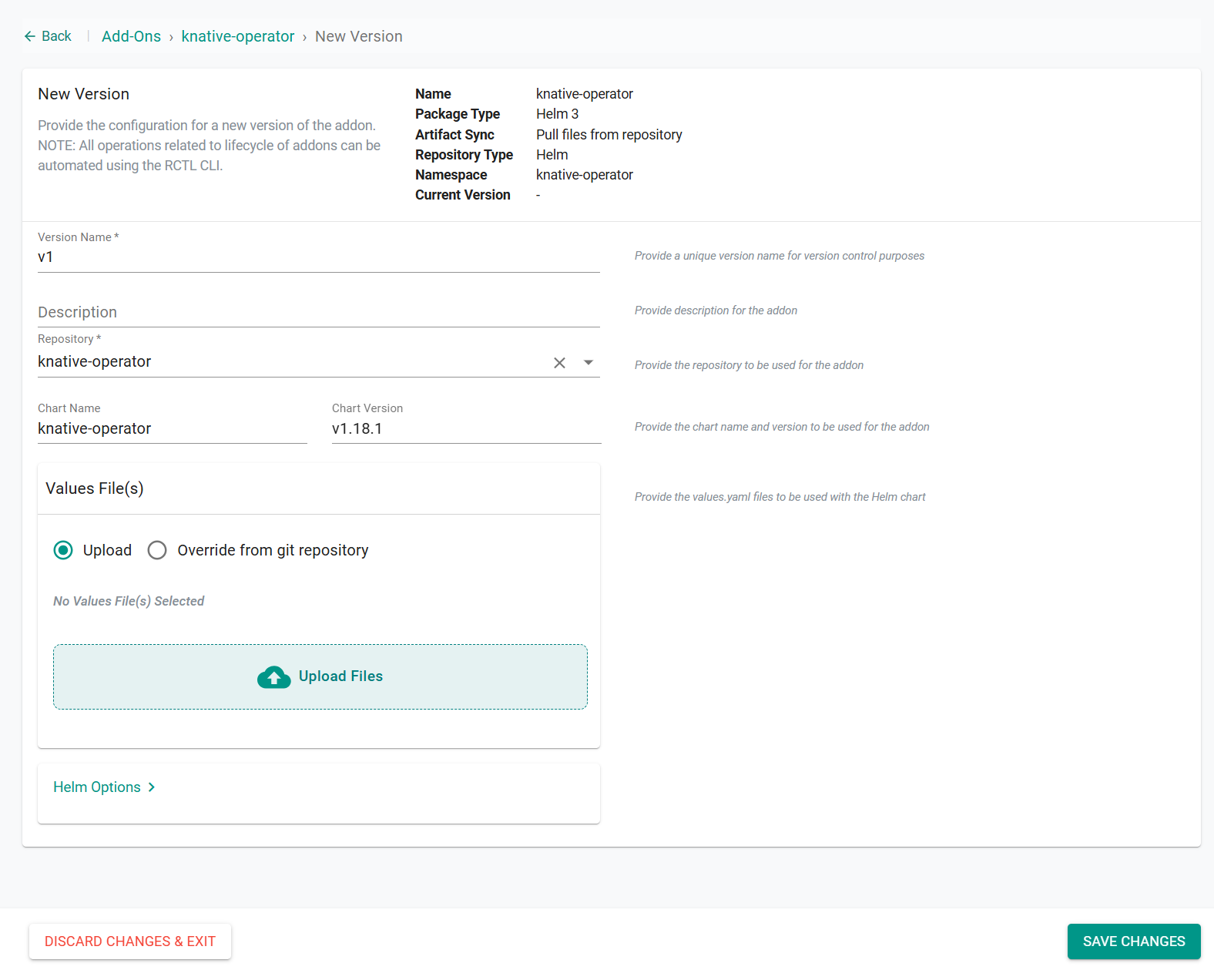Click the Name value knative-operator
Image resolution: width=1214 pixels, height=980 pixels.
585,94
